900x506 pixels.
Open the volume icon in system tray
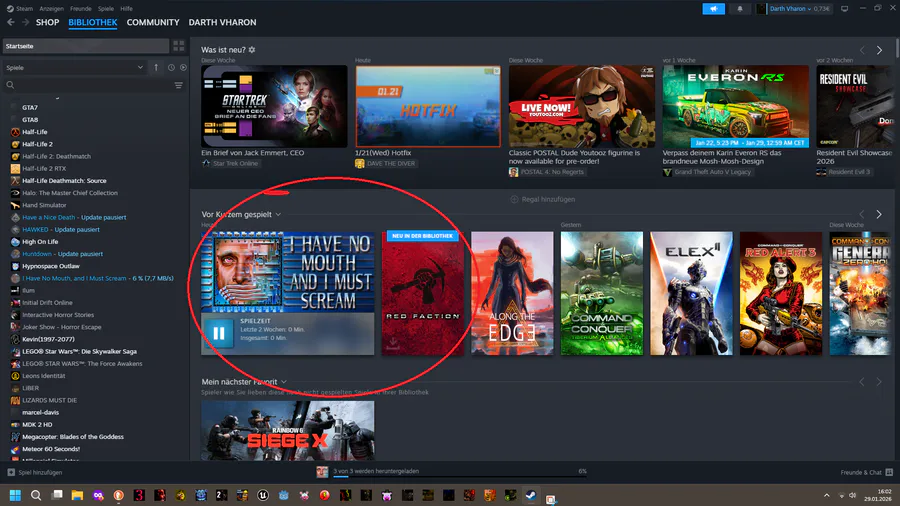pyautogui.click(x=852, y=495)
